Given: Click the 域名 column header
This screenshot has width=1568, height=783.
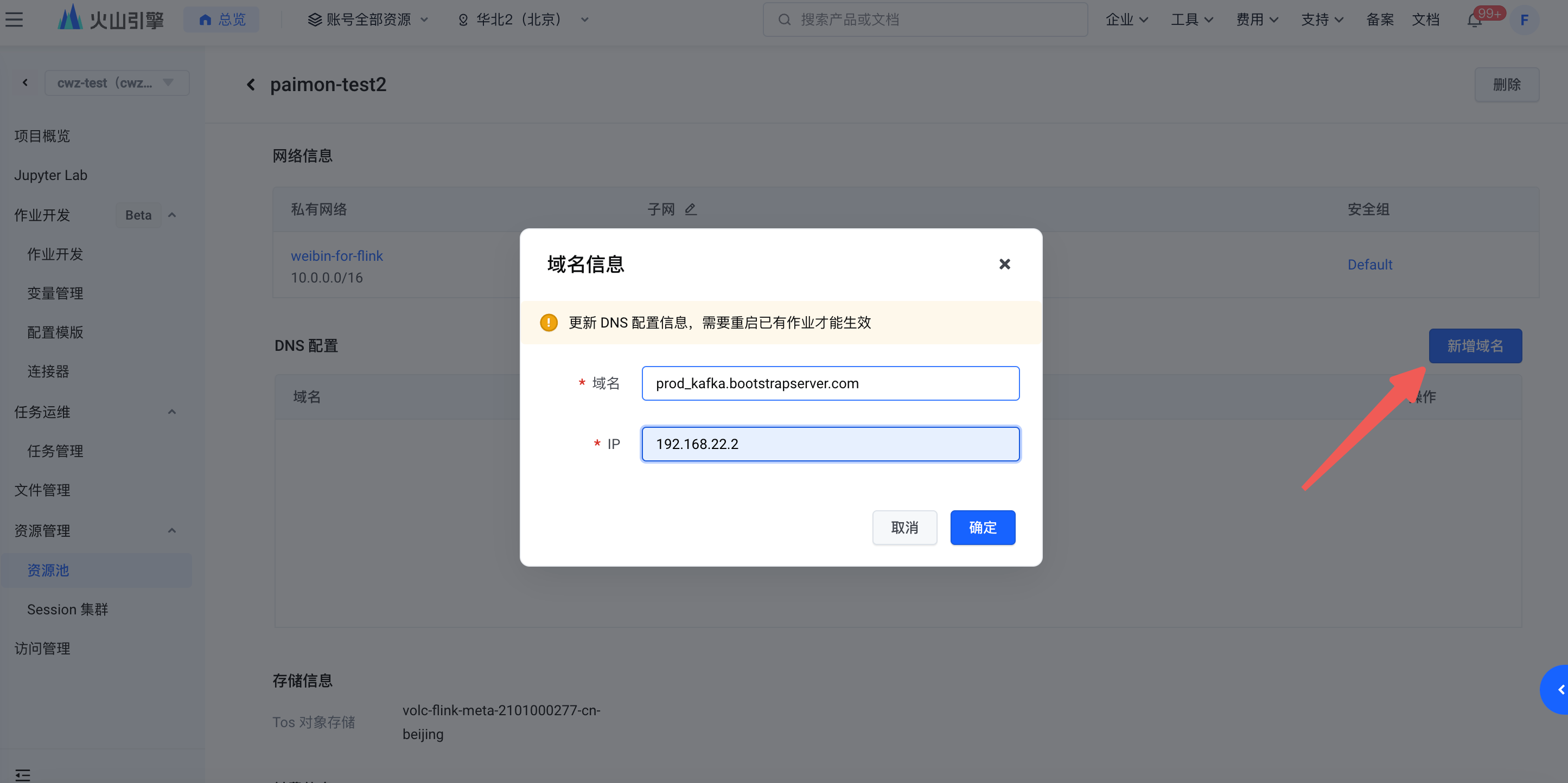Looking at the screenshot, I should pos(306,397).
